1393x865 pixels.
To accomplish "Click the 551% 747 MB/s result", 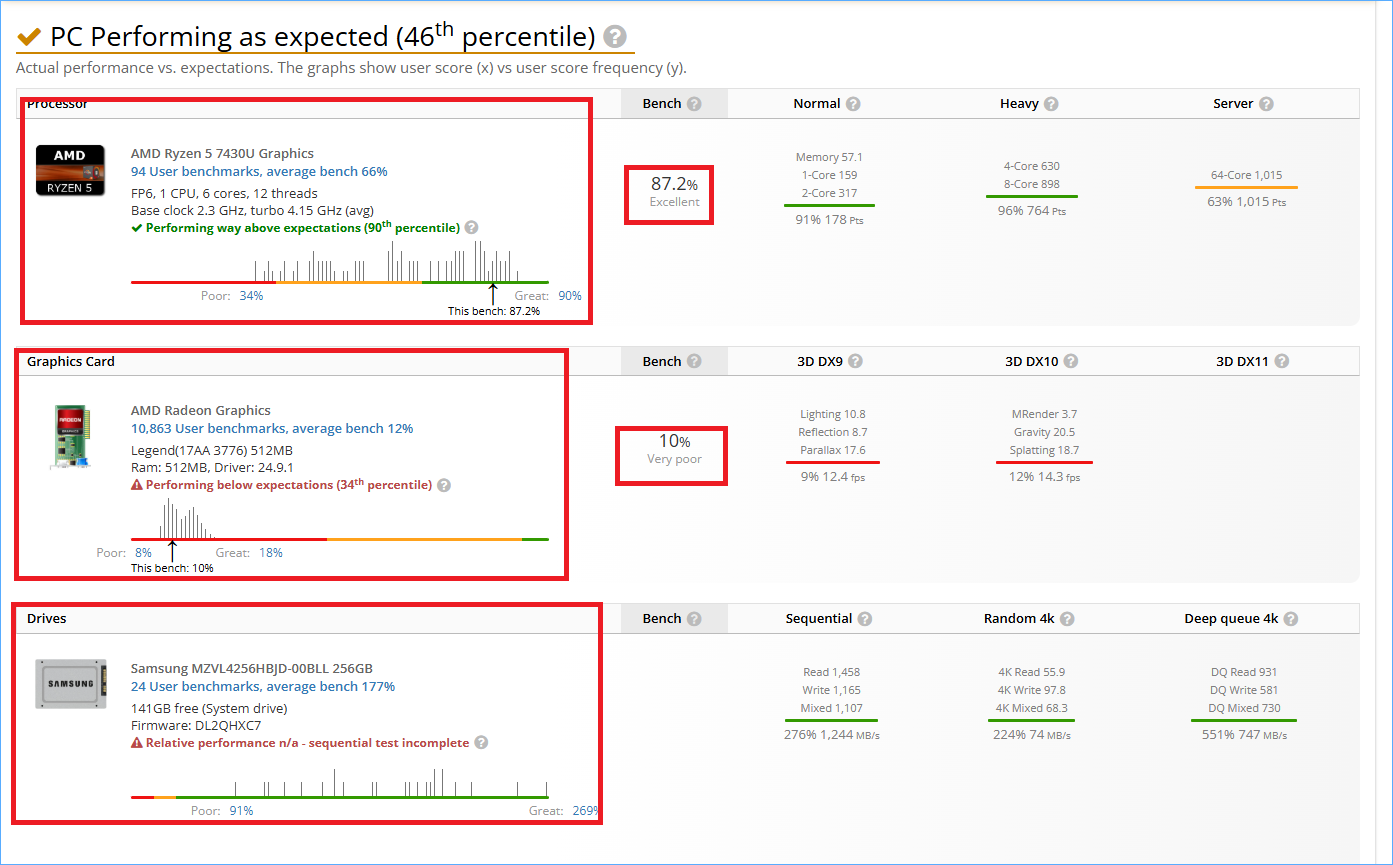I will pos(1245,735).
